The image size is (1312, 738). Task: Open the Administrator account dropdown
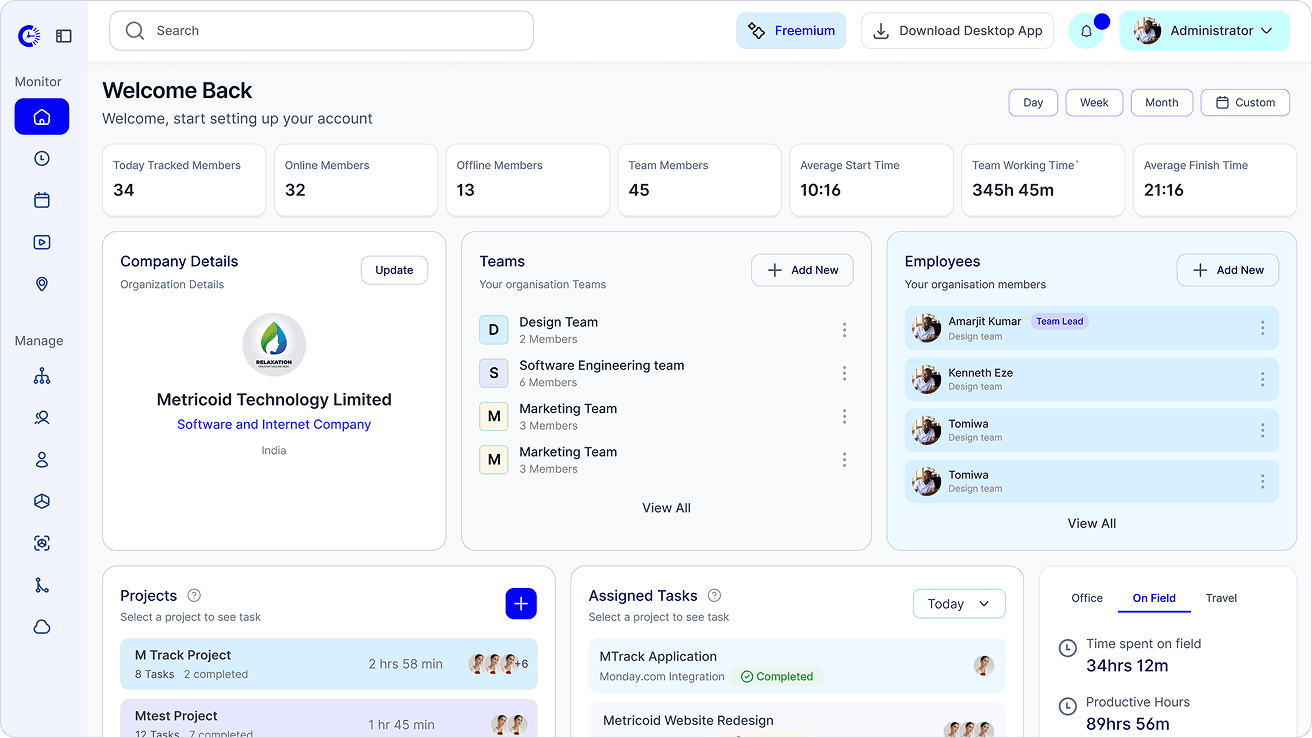[x=1204, y=31]
